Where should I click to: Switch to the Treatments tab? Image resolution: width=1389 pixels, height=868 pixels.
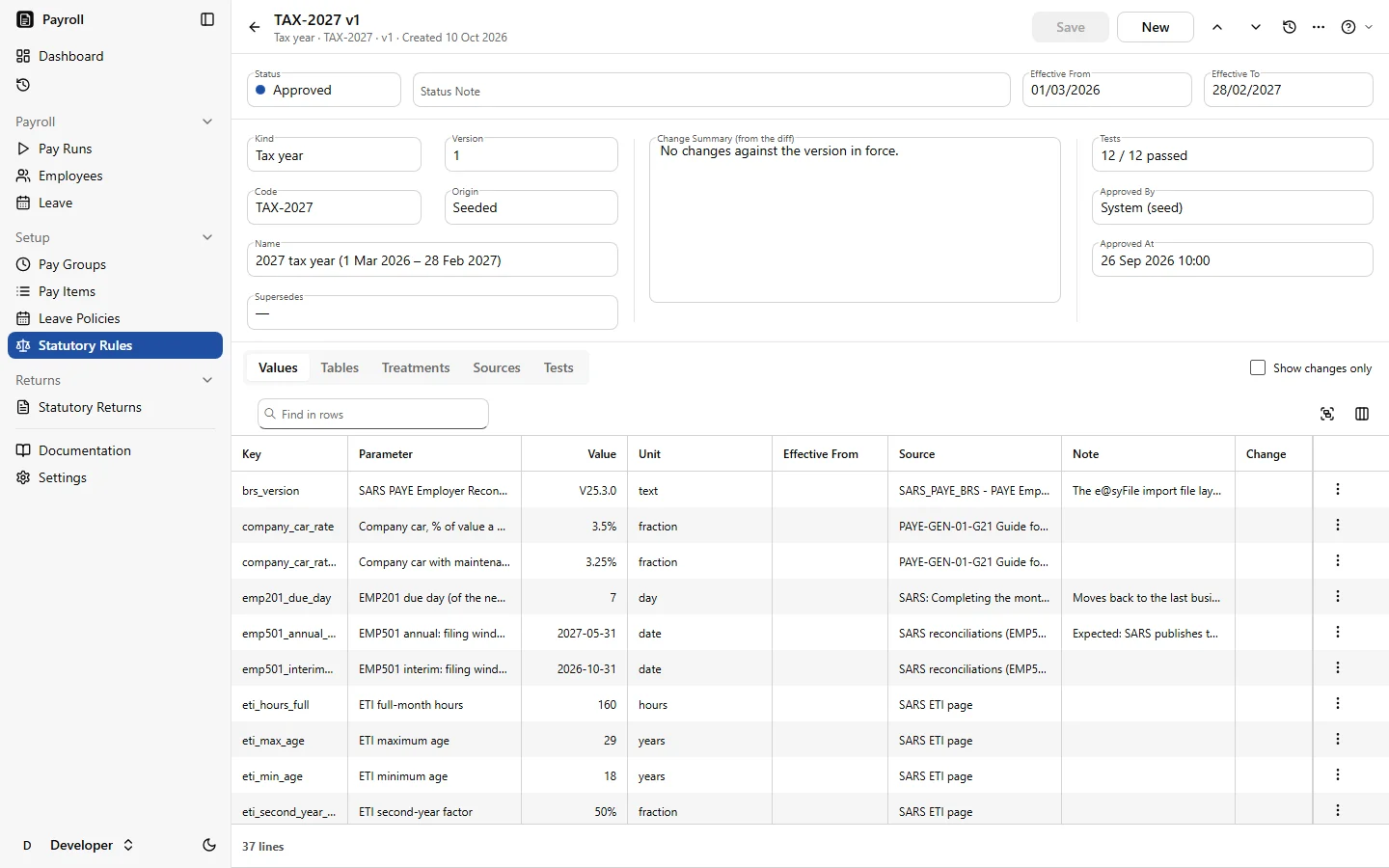[x=416, y=367]
